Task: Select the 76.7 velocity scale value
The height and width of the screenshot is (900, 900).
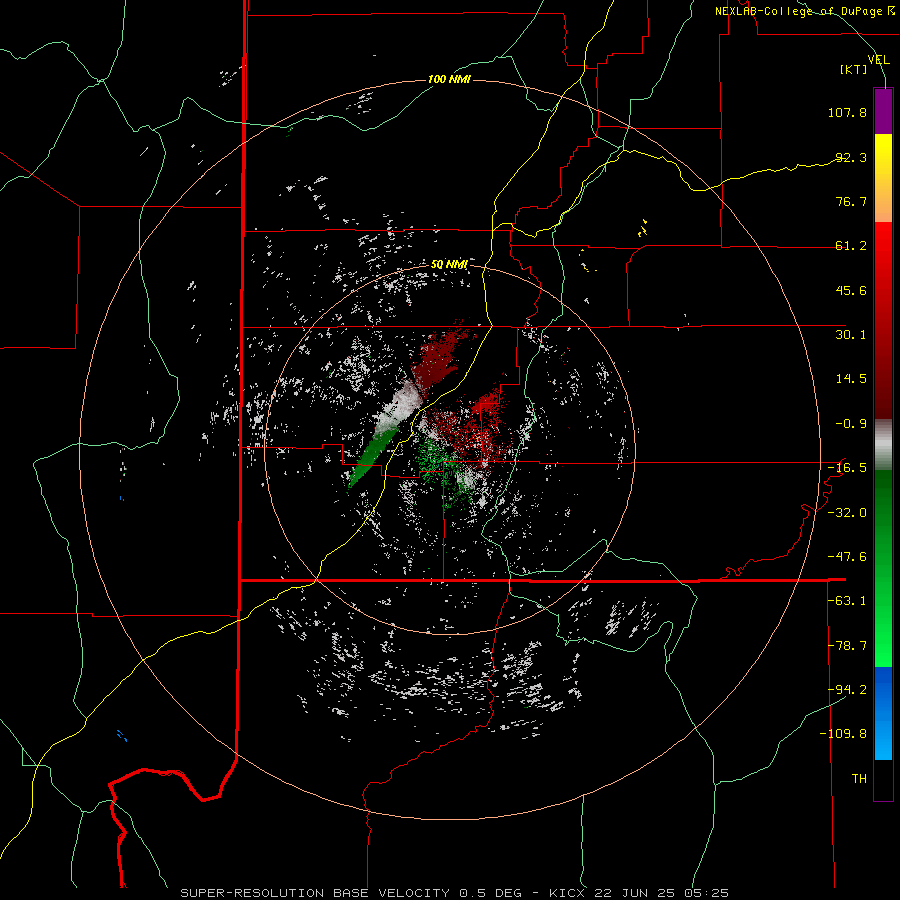Action: [x=851, y=201]
